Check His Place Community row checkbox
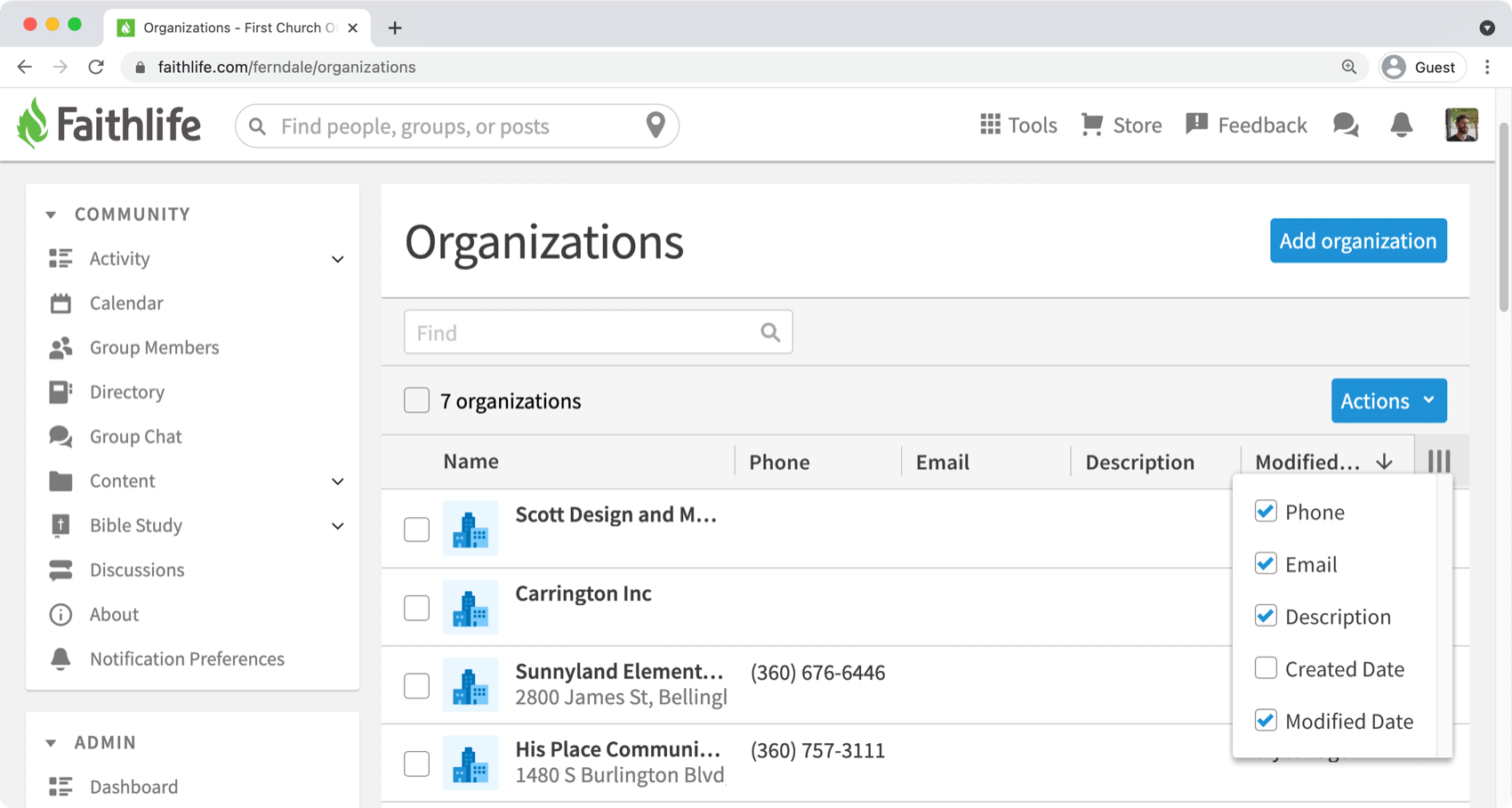 click(x=416, y=764)
